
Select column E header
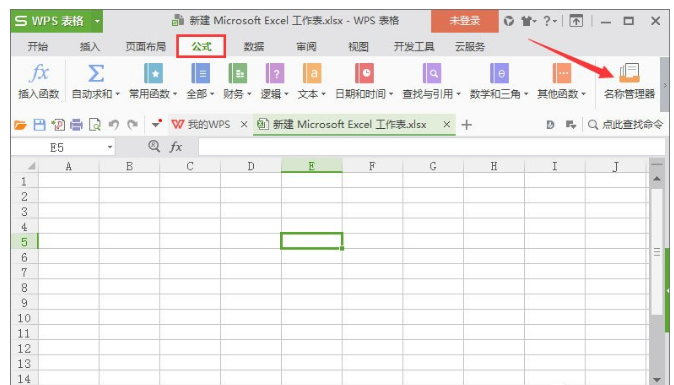[x=312, y=166]
